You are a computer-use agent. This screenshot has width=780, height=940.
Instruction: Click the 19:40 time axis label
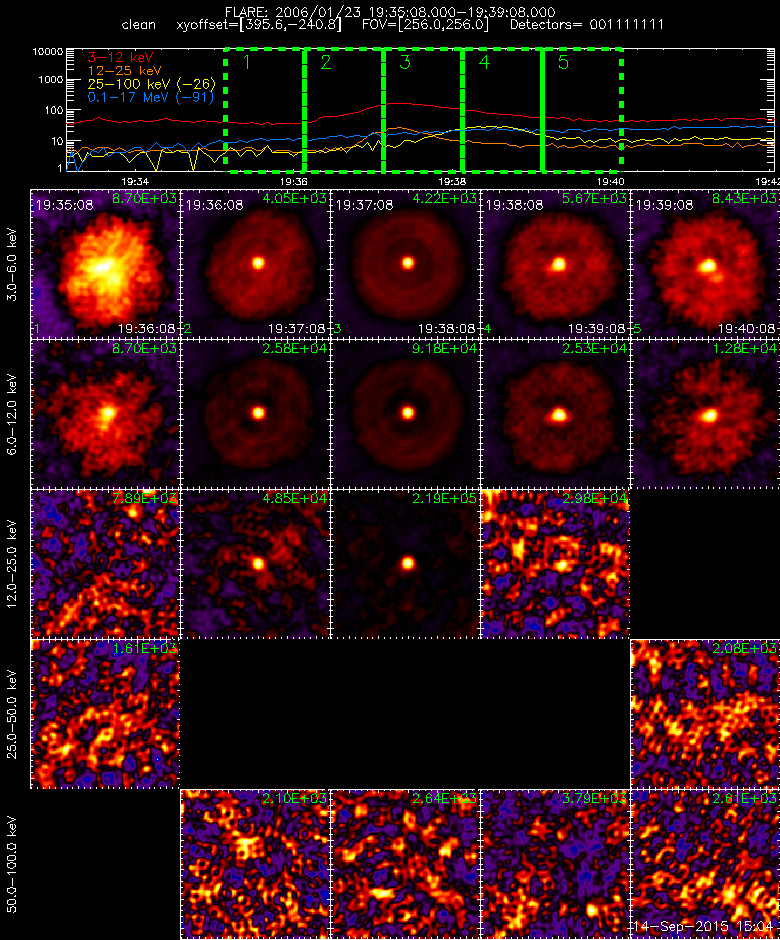610,182
